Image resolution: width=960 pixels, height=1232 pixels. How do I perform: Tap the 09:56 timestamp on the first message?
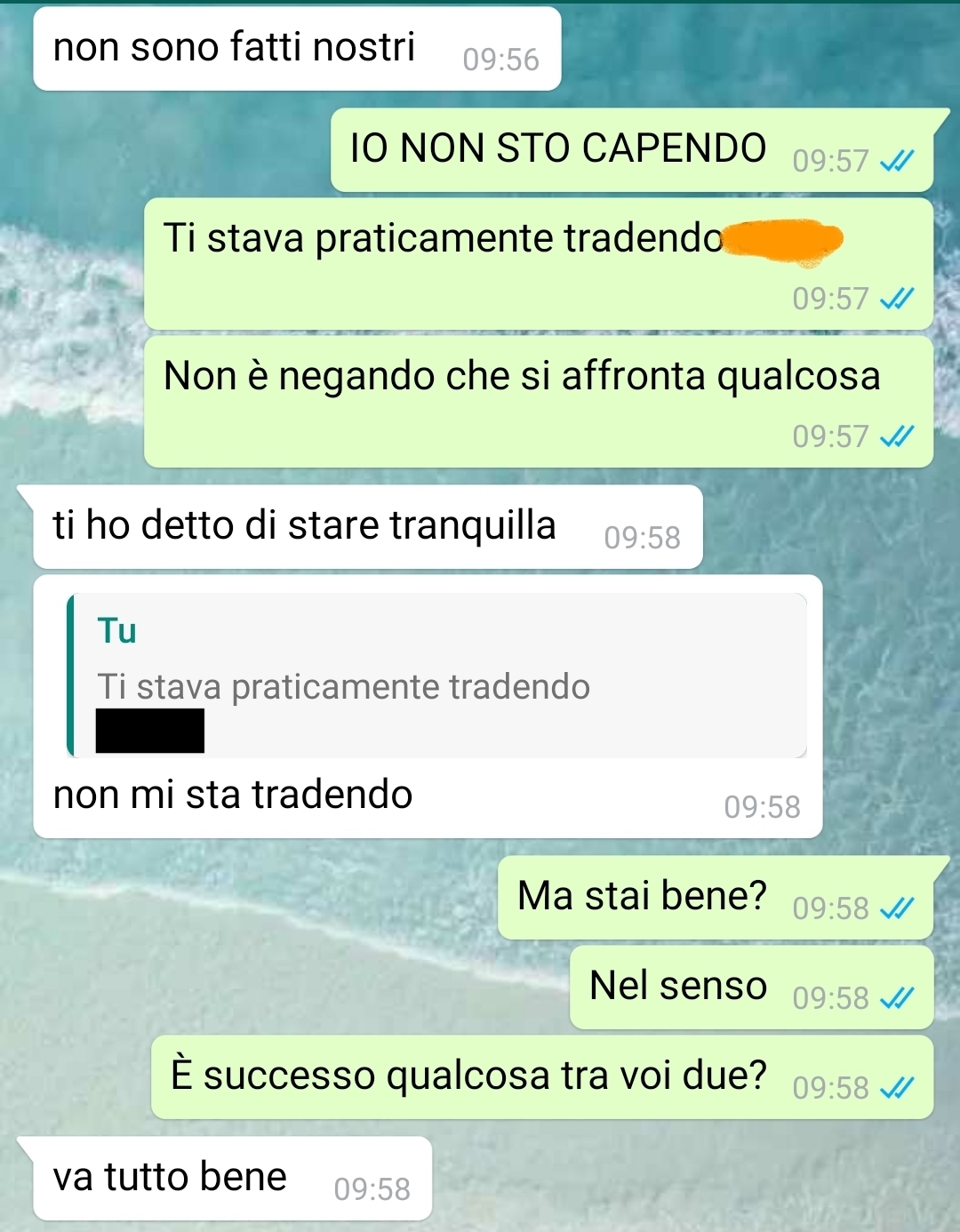500,60
